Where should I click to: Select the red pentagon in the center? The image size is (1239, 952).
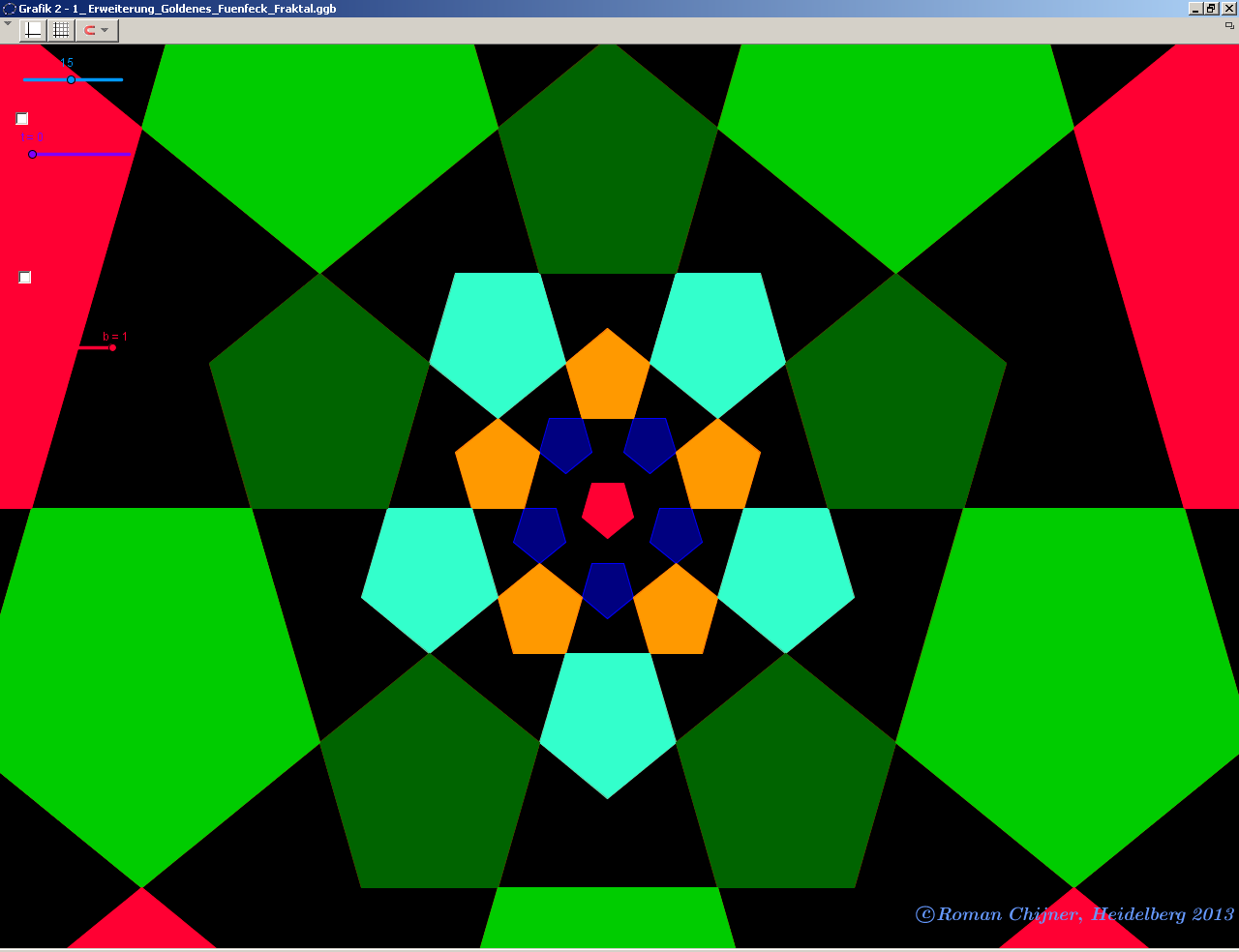[x=608, y=509]
